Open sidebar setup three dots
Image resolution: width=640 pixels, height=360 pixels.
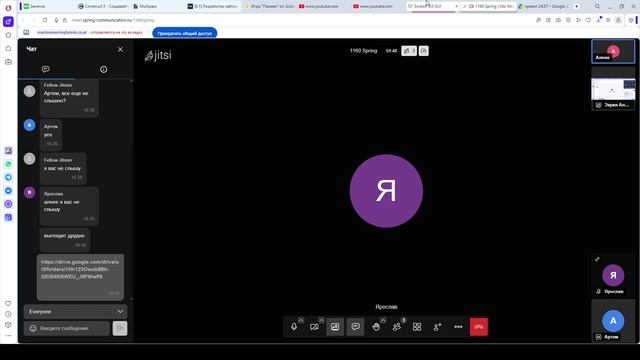8,336
